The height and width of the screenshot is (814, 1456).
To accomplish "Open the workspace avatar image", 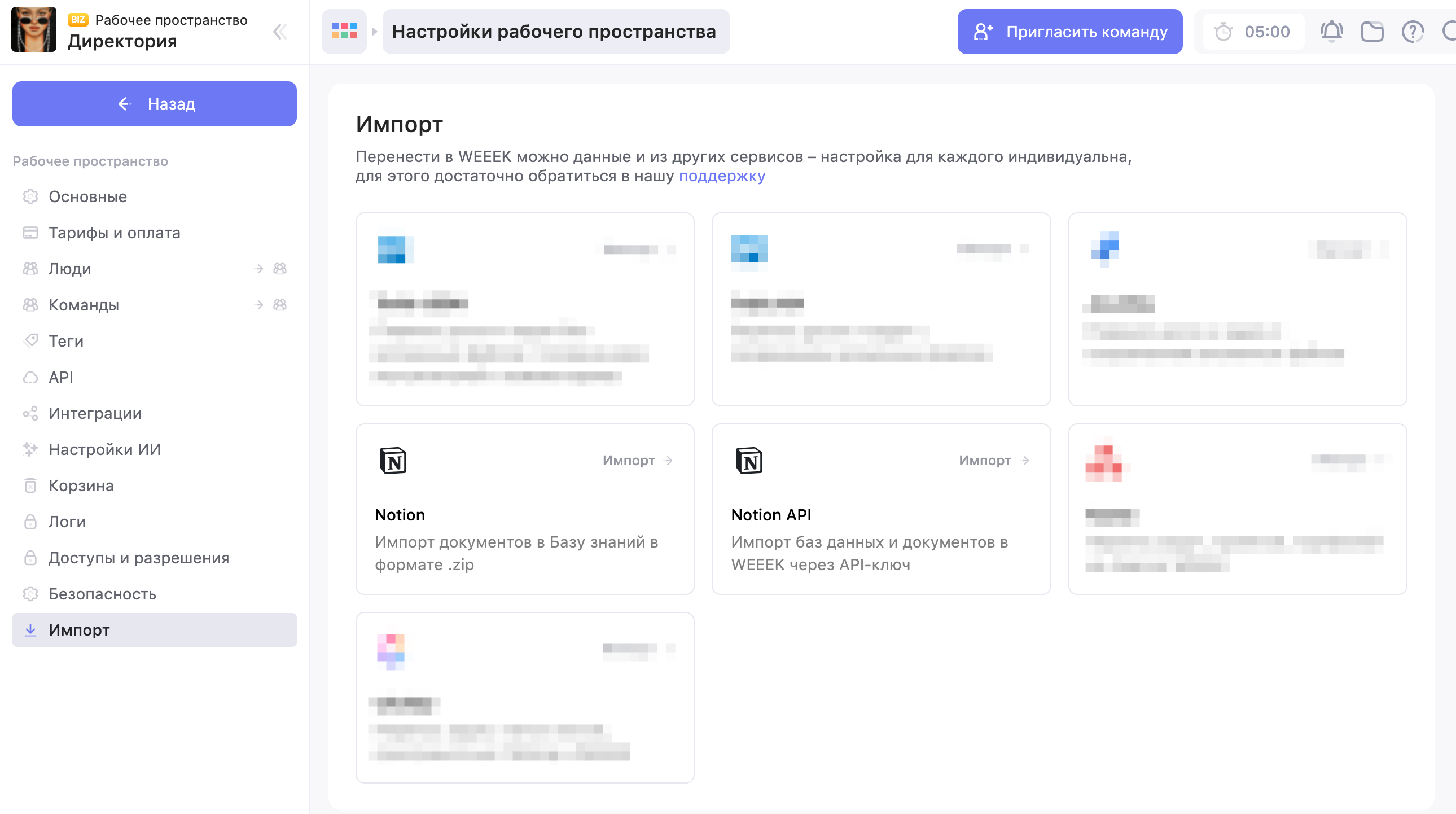I will pos(34,29).
